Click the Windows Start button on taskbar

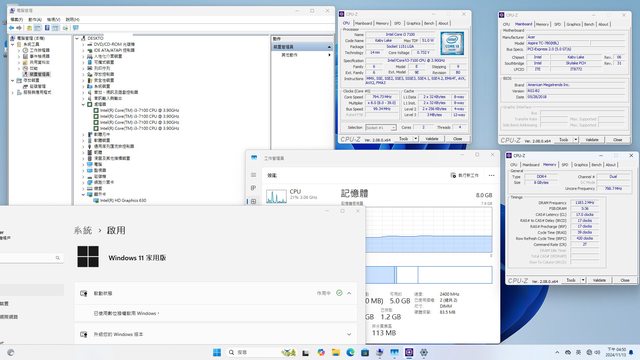click(x=217, y=352)
